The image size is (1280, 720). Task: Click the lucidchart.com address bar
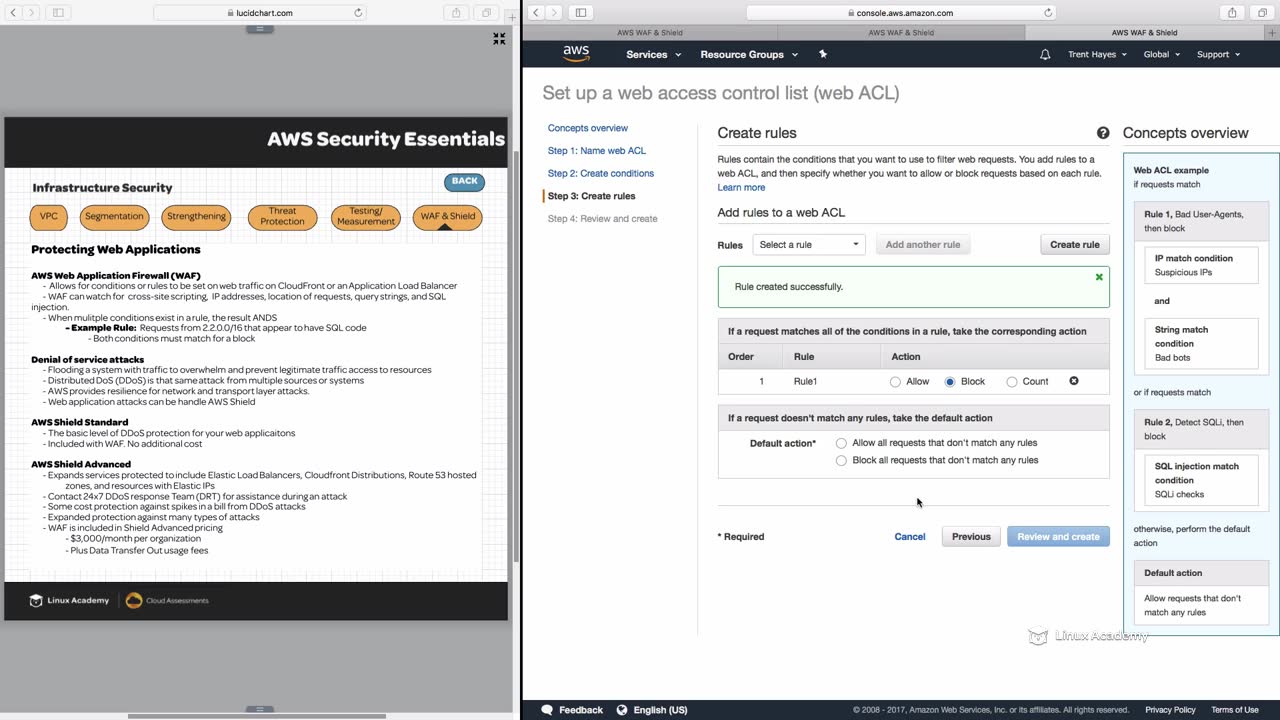pyautogui.click(x=260, y=13)
